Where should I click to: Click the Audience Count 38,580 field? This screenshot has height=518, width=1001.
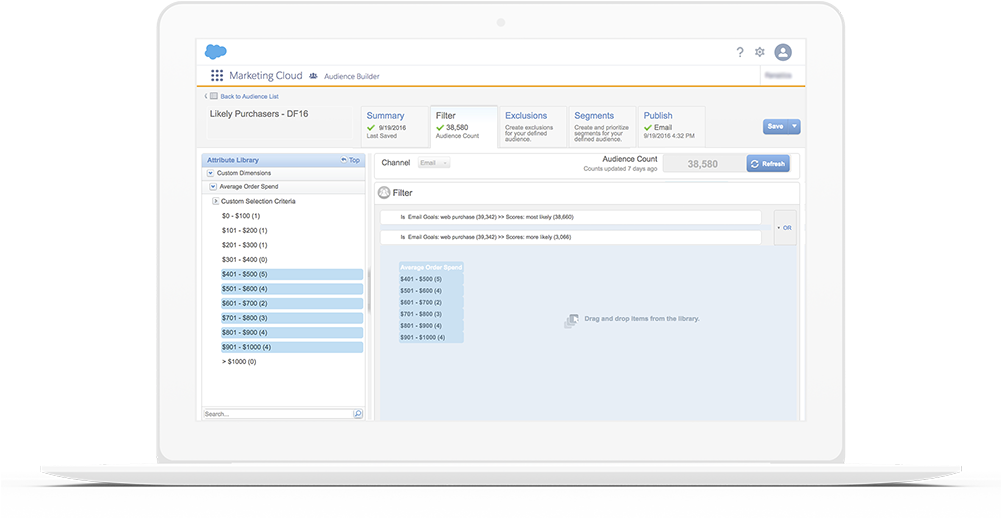click(703, 164)
